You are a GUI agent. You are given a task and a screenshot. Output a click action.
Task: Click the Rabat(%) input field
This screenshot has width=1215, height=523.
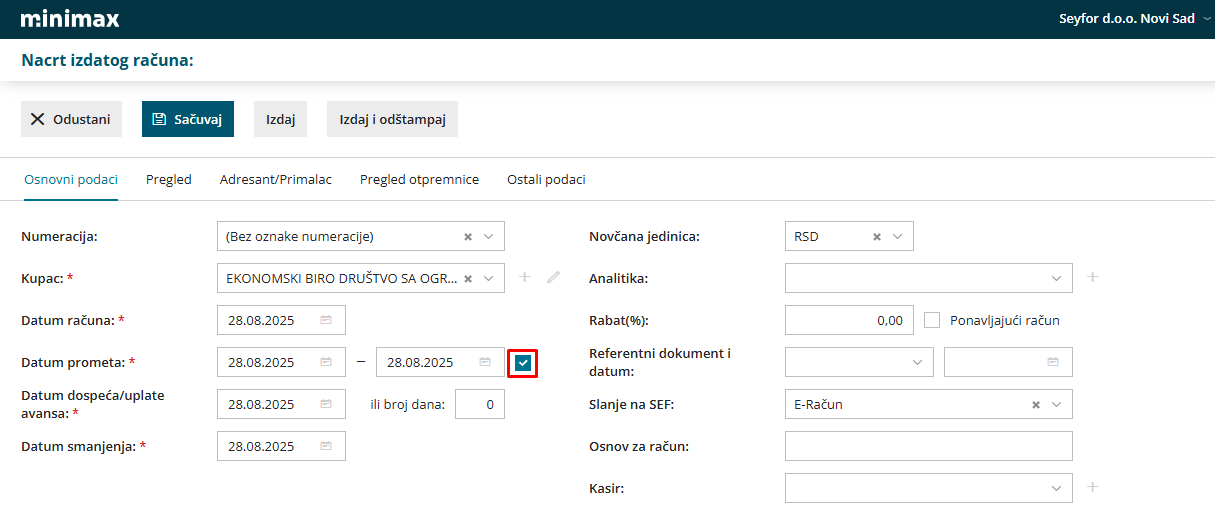(x=849, y=321)
